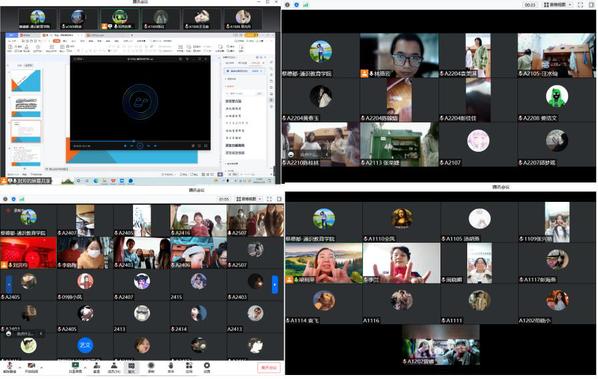The height and width of the screenshot is (379, 598).
Task: Click the microphone mute icon in bottom toolbar
Action: click(9, 366)
